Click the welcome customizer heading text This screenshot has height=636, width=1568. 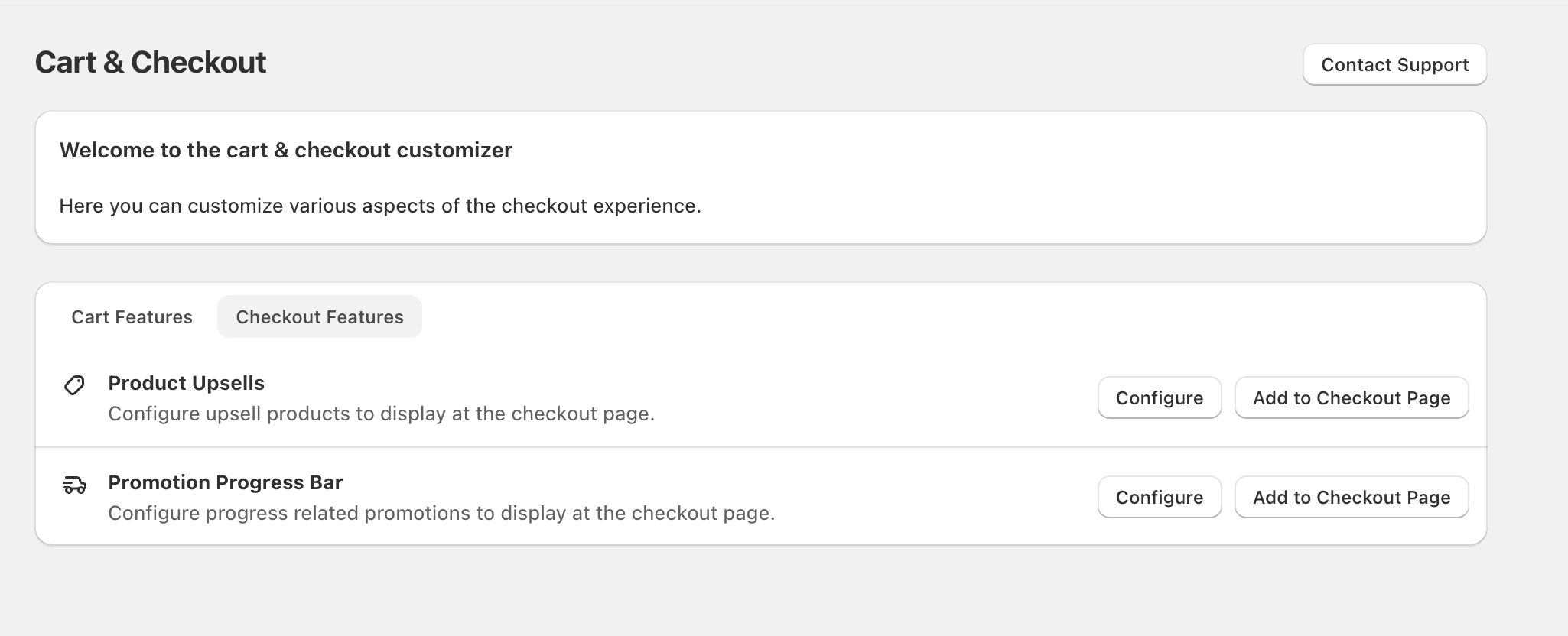tap(286, 150)
